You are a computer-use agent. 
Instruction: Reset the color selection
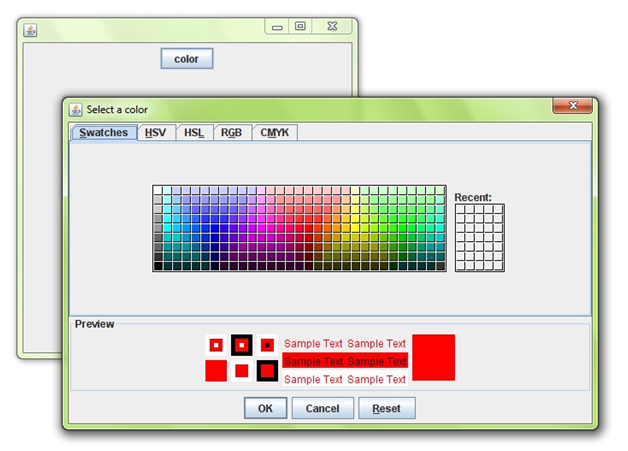point(386,408)
